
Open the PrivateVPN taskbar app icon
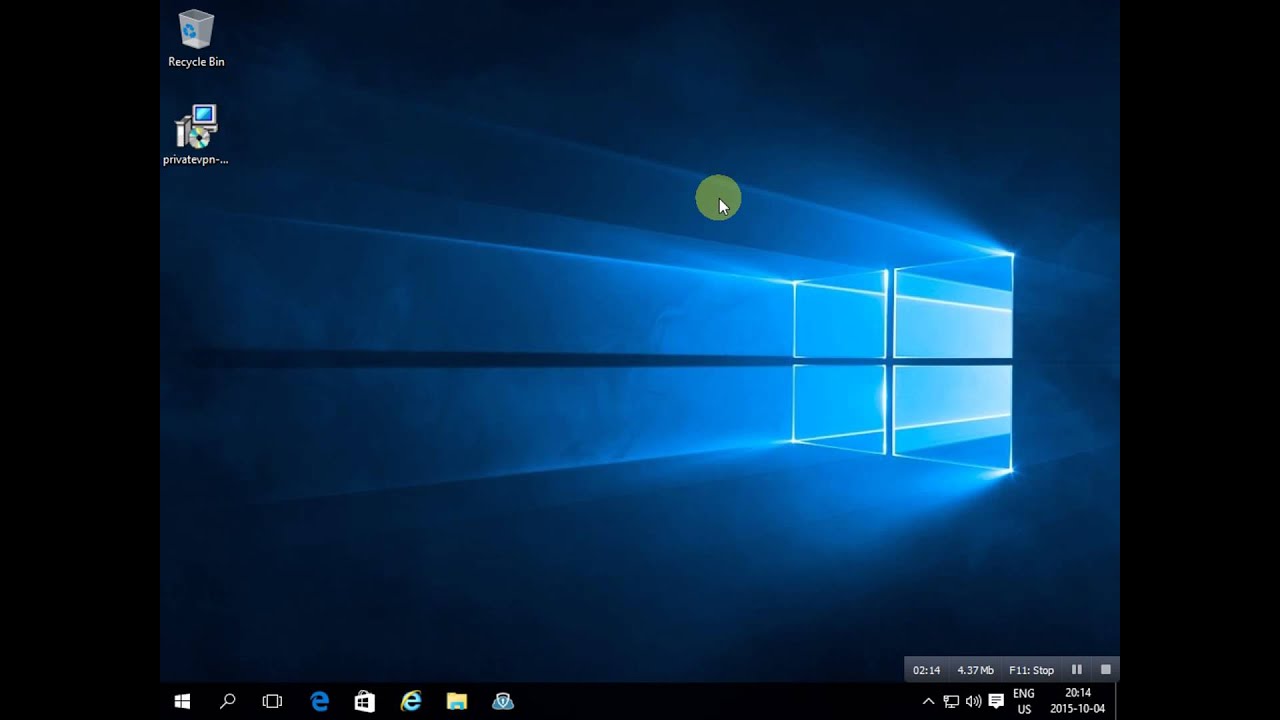tap(503, 702)
